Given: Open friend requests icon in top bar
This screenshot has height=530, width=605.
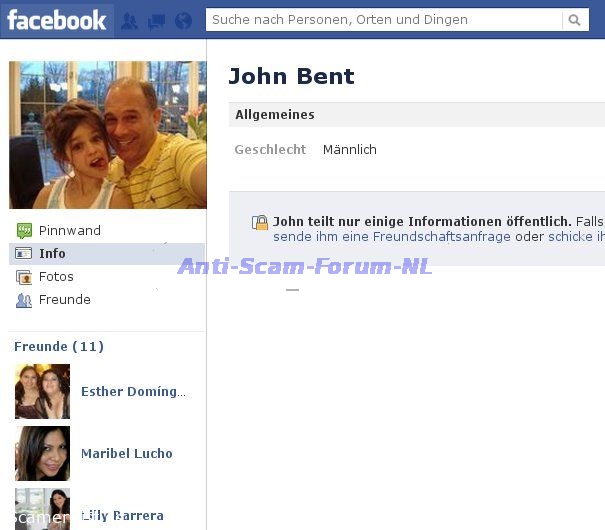Looking at the screenshot, I should [130, 20].
